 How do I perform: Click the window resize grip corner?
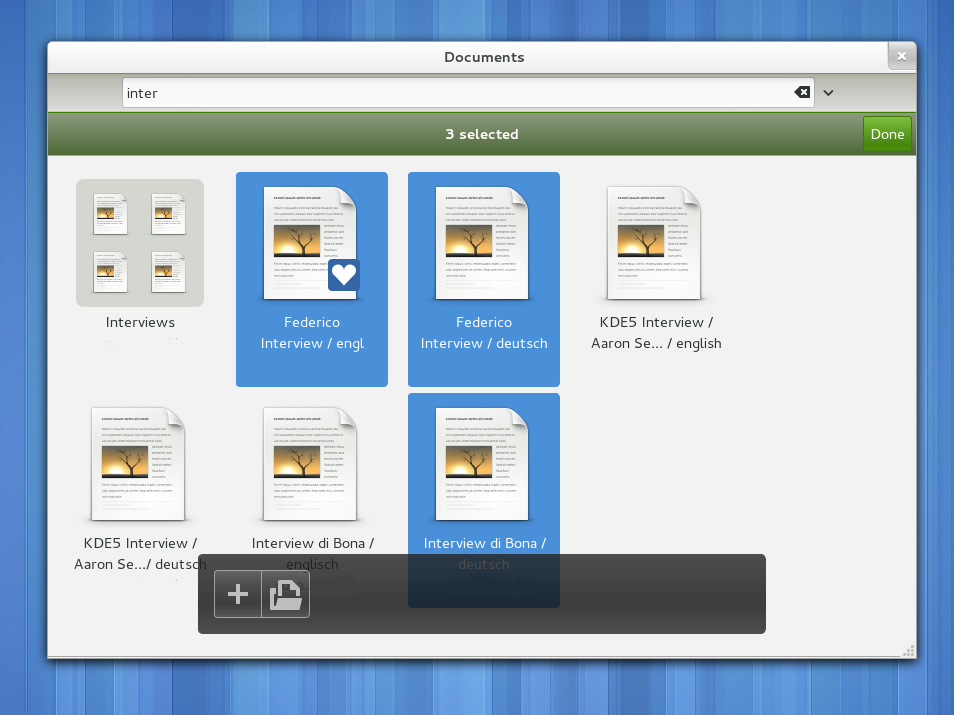(x=909, y=651)
